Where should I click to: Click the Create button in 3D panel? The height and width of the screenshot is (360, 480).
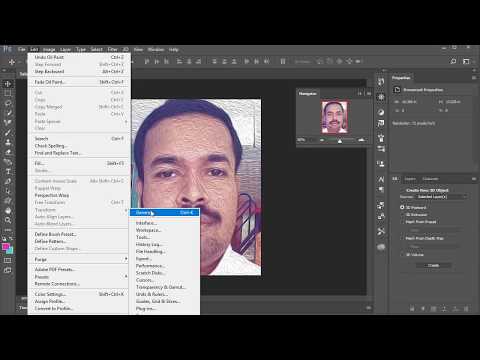(x=433, y=265)
